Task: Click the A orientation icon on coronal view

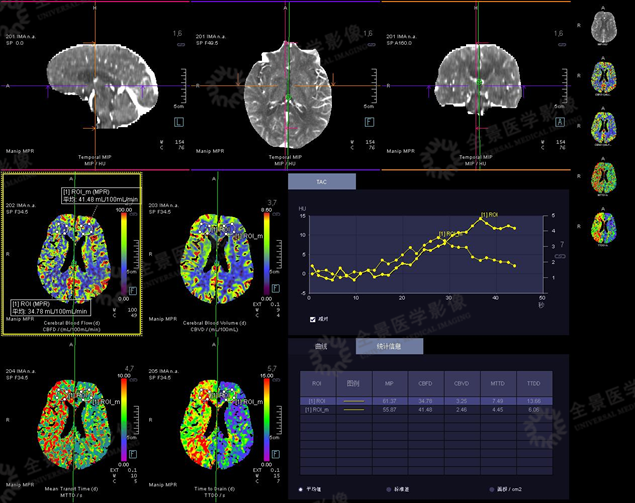Action: (x=560, y=122)
